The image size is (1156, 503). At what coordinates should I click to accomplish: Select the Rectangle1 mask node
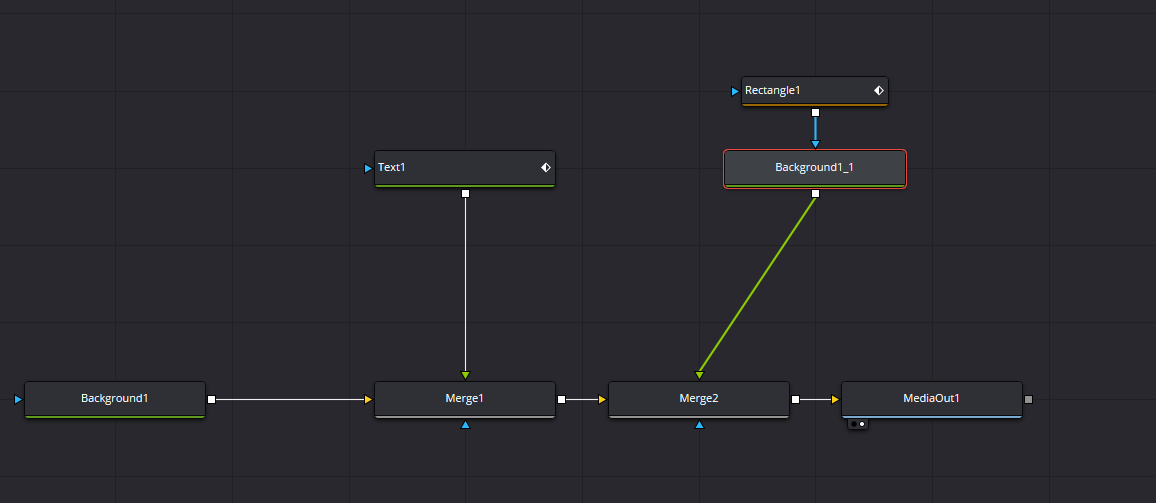(x=815, y=91)
